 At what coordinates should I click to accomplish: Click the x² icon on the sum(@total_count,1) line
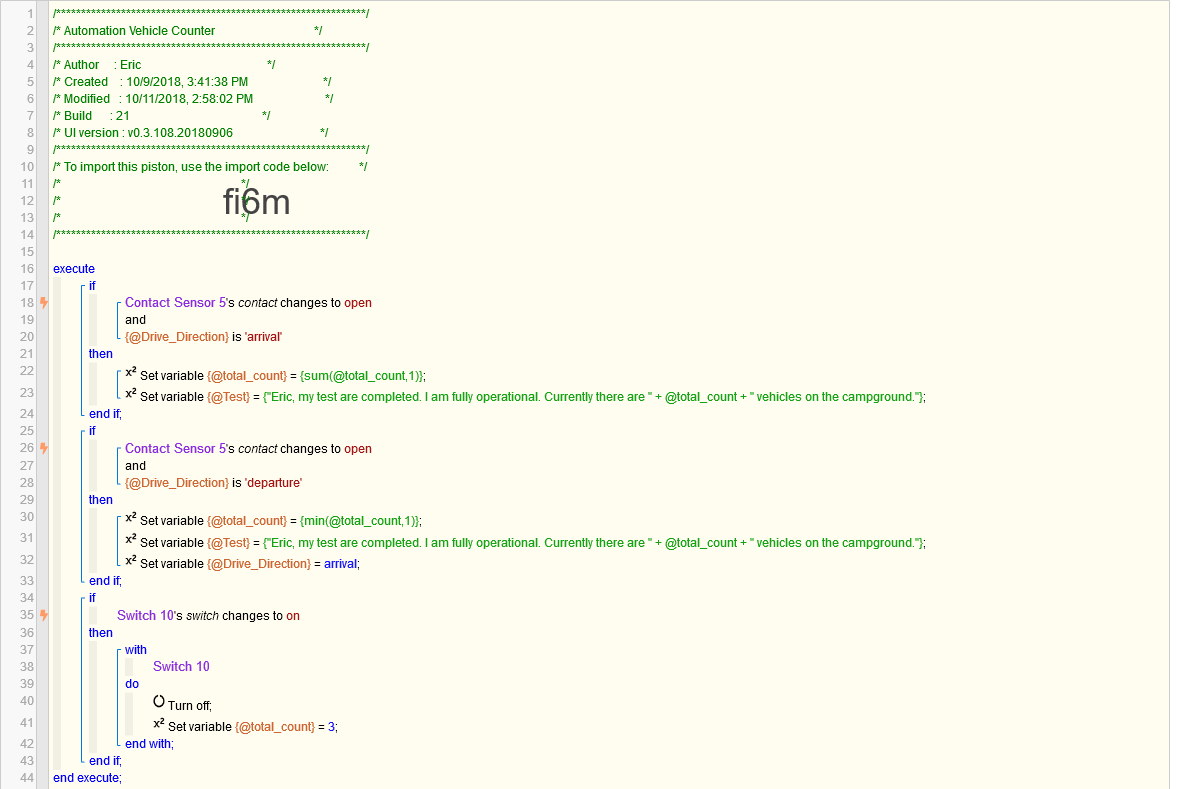[x=131, y=373]
